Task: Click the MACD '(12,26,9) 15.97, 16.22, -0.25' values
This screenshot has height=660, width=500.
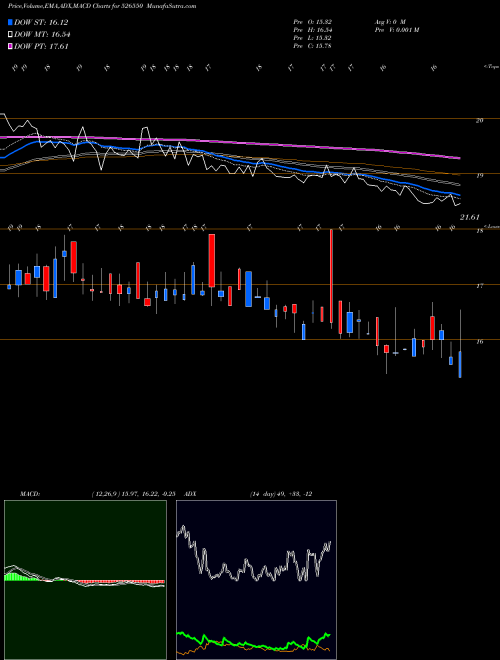Action: pyautogui.click(x=133, y=494)
